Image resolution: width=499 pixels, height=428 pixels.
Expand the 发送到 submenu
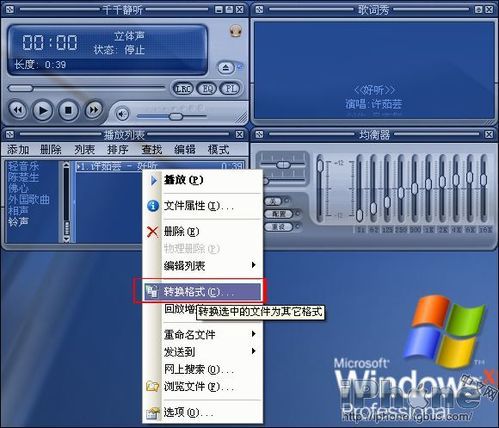202,351
